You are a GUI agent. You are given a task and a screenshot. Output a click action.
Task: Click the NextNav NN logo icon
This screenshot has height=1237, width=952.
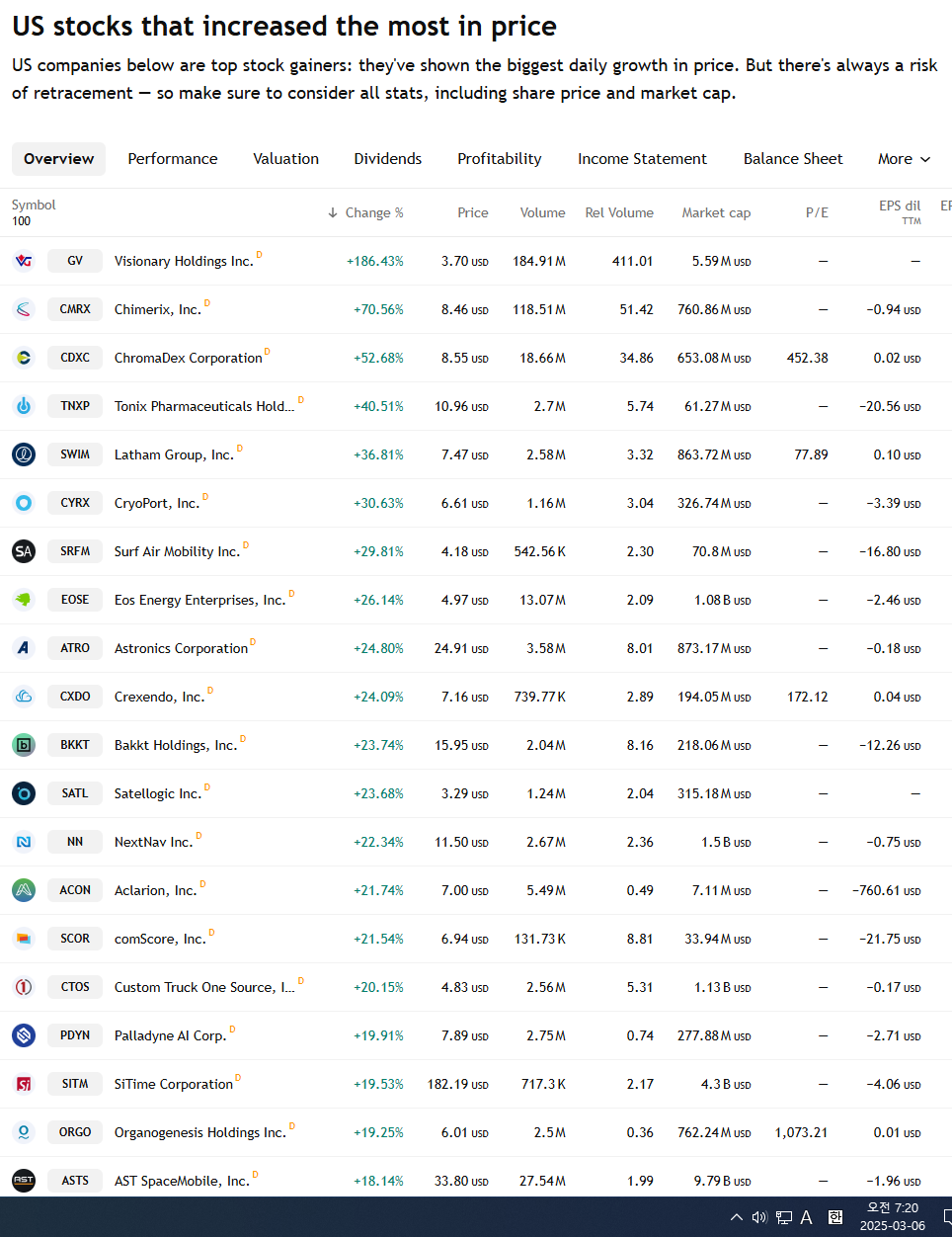point(24,842)
